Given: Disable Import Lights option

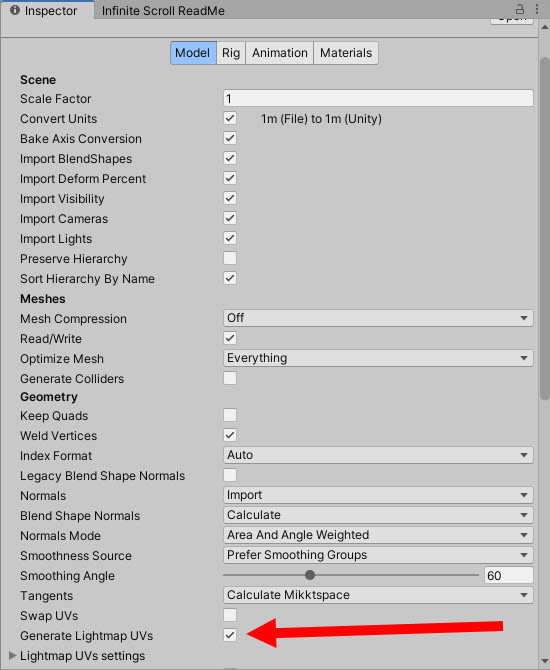Looking at the screenshot, I should (230, 238).
